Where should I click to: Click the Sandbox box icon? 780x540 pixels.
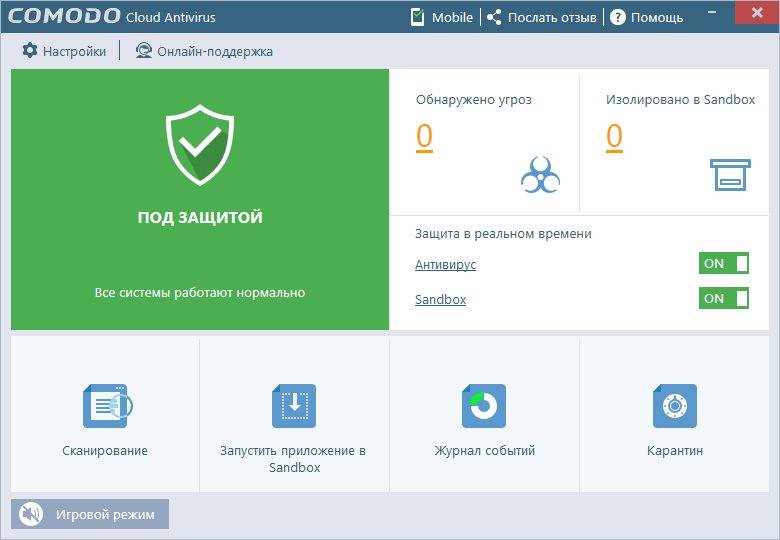click(730, 175)
